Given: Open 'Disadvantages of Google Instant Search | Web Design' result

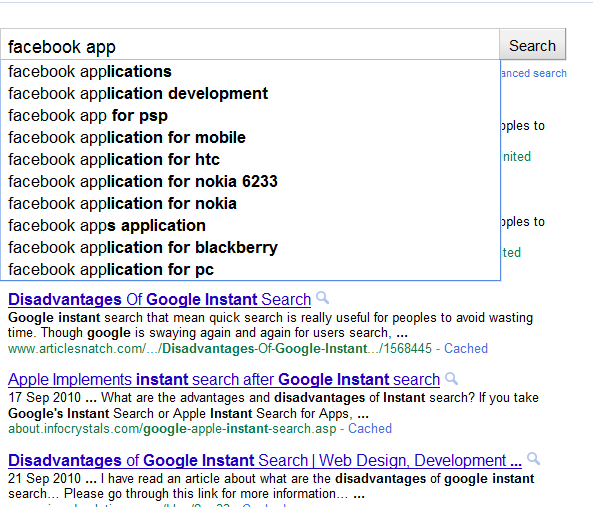Looking at the screenshot, I should 265,460.
